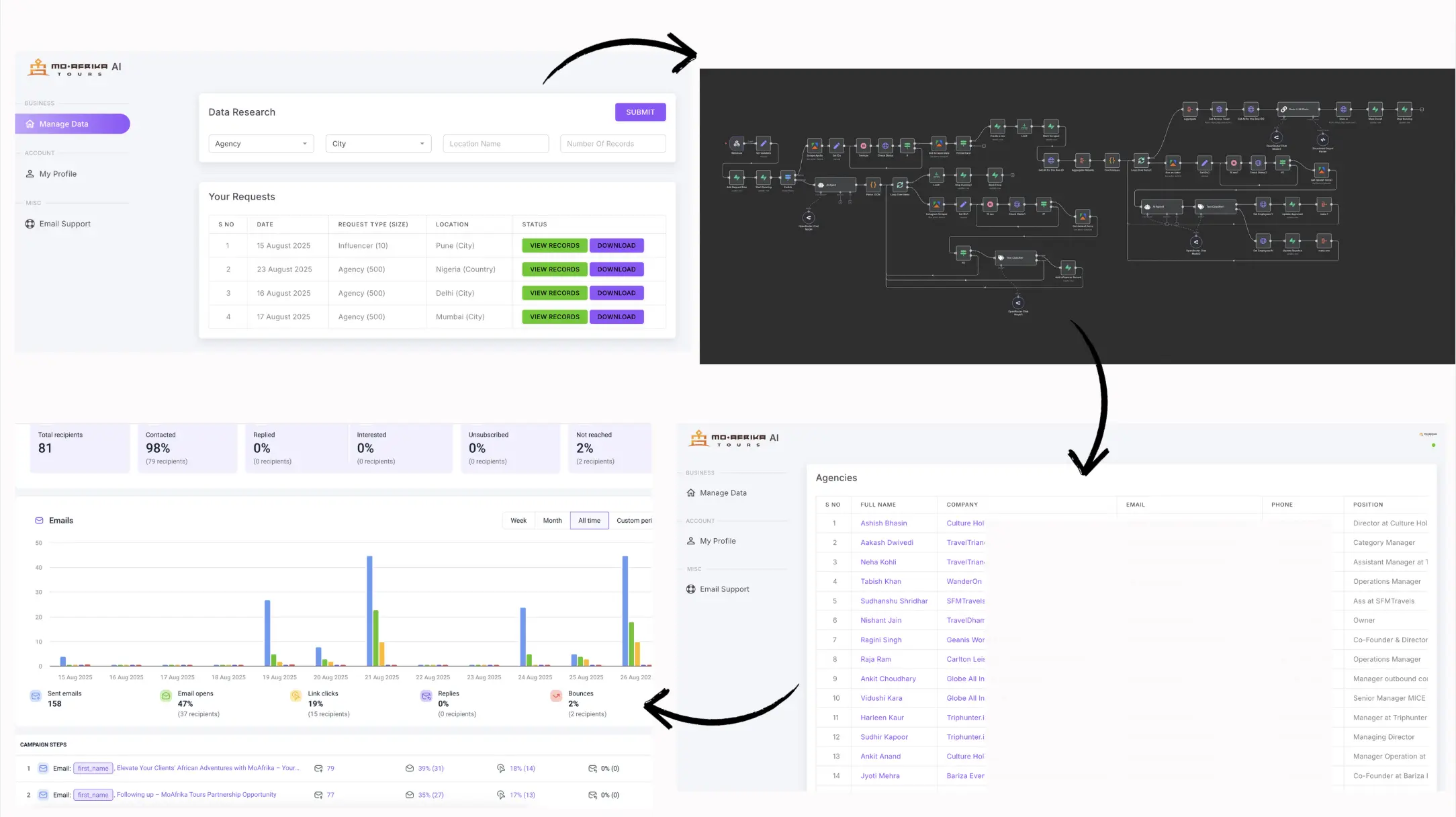Click the MoAfrika AI Tours logo, Data Research page
1456x817 pixels.
[x=75, y=67]
